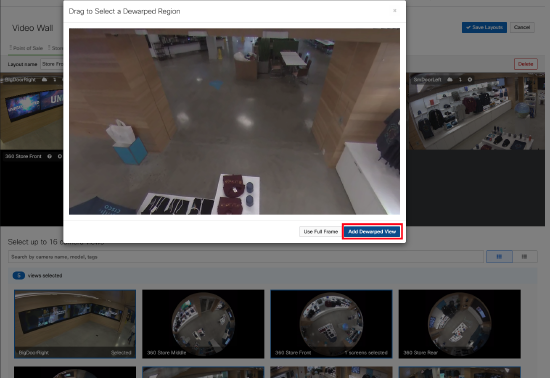Close the Dewarped Region dialog

395,11
